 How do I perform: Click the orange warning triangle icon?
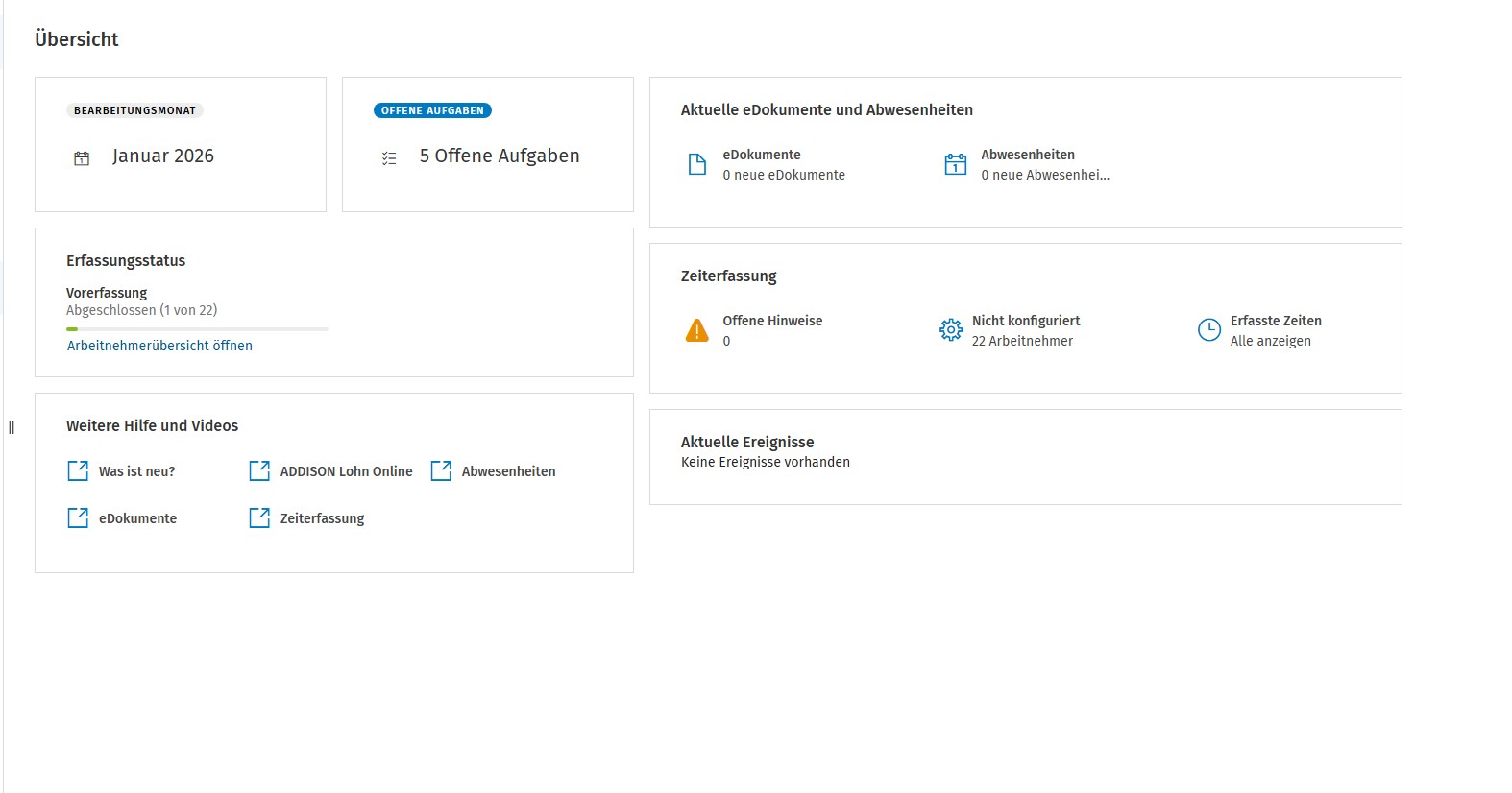697,330
